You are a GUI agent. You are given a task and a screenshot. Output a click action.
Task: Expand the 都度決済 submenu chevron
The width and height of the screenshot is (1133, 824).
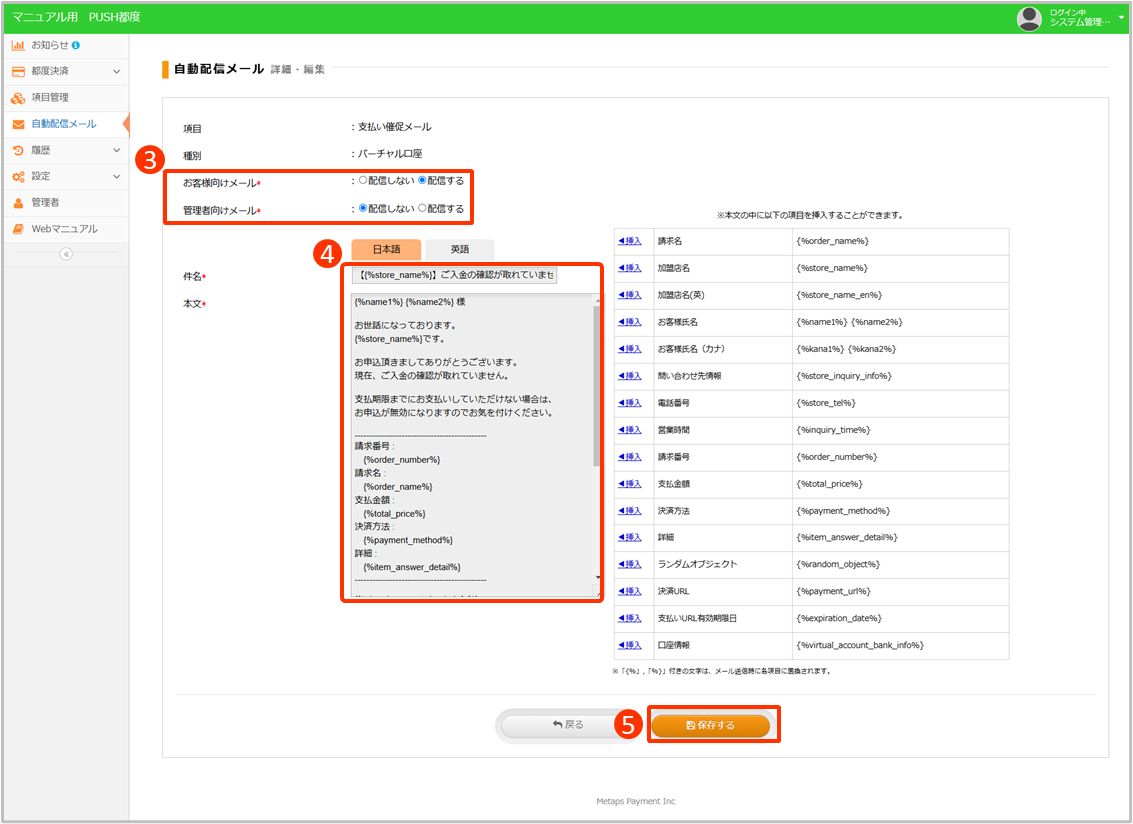point(116,71)
